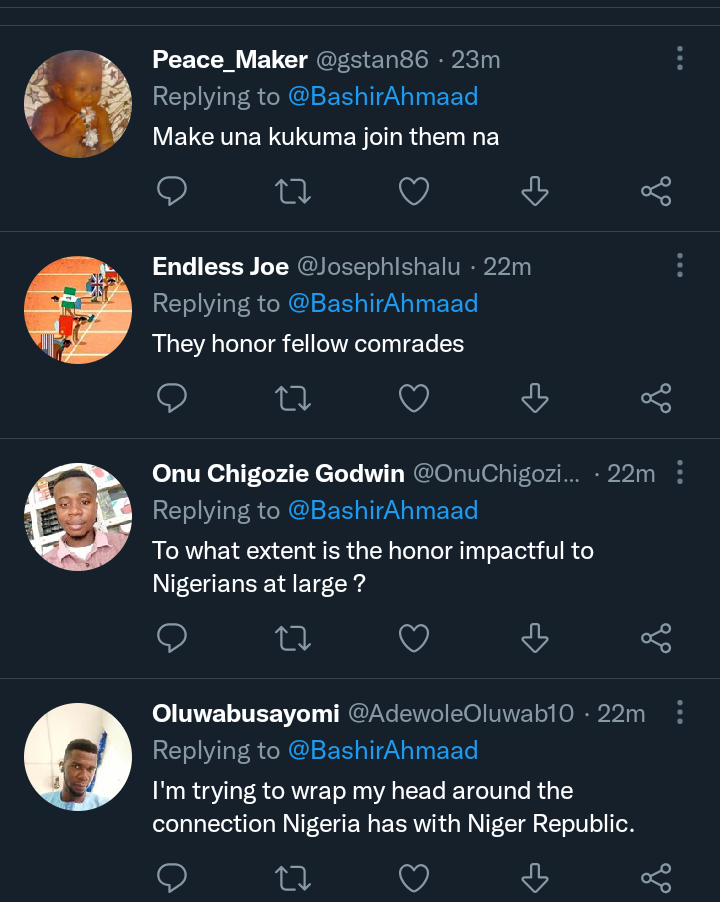This screenshot has height=902, width=720.
Task: Downvote Endless Joe's reply
Action: [x=535, y=398]
